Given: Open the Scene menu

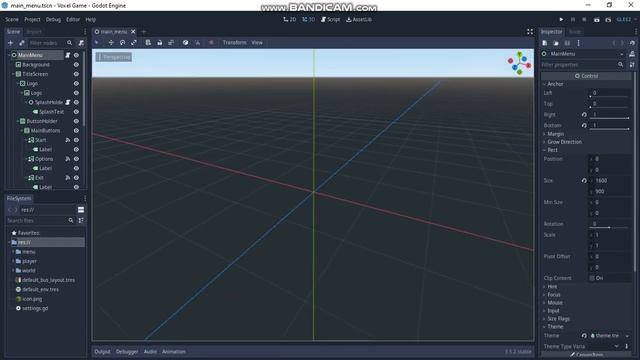Looking at the screenshot, I should pos(12,19).
